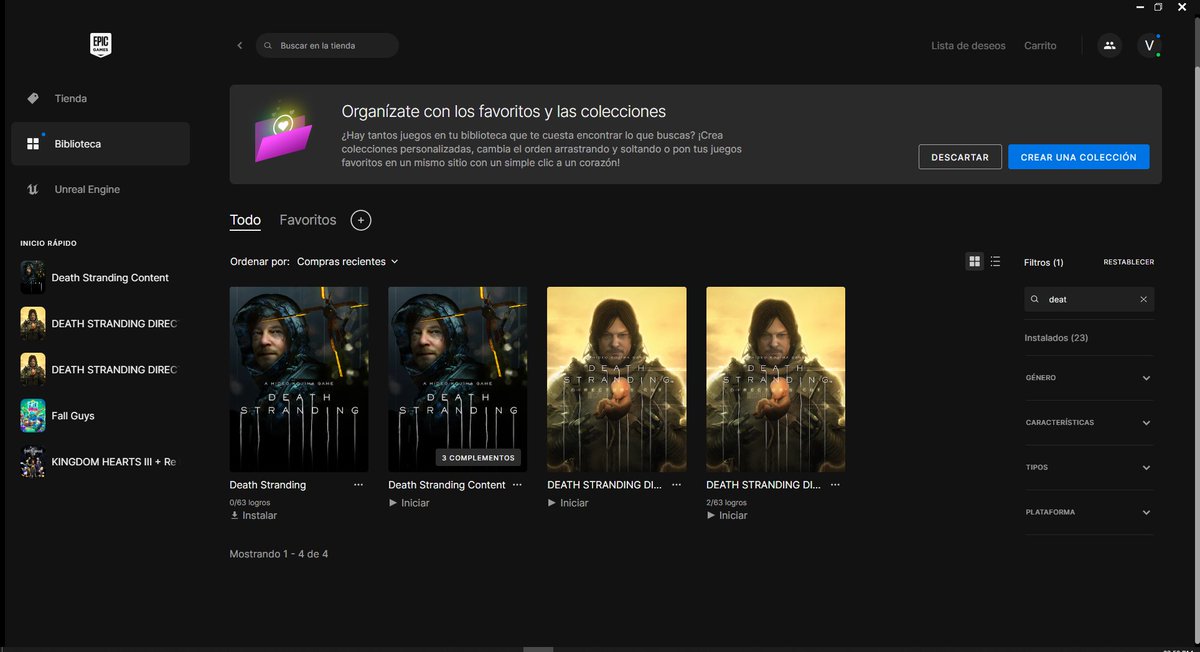This screenshot has height=652, width=1200.
Task: Click 2/63 logros text
Action: [727, 503]
